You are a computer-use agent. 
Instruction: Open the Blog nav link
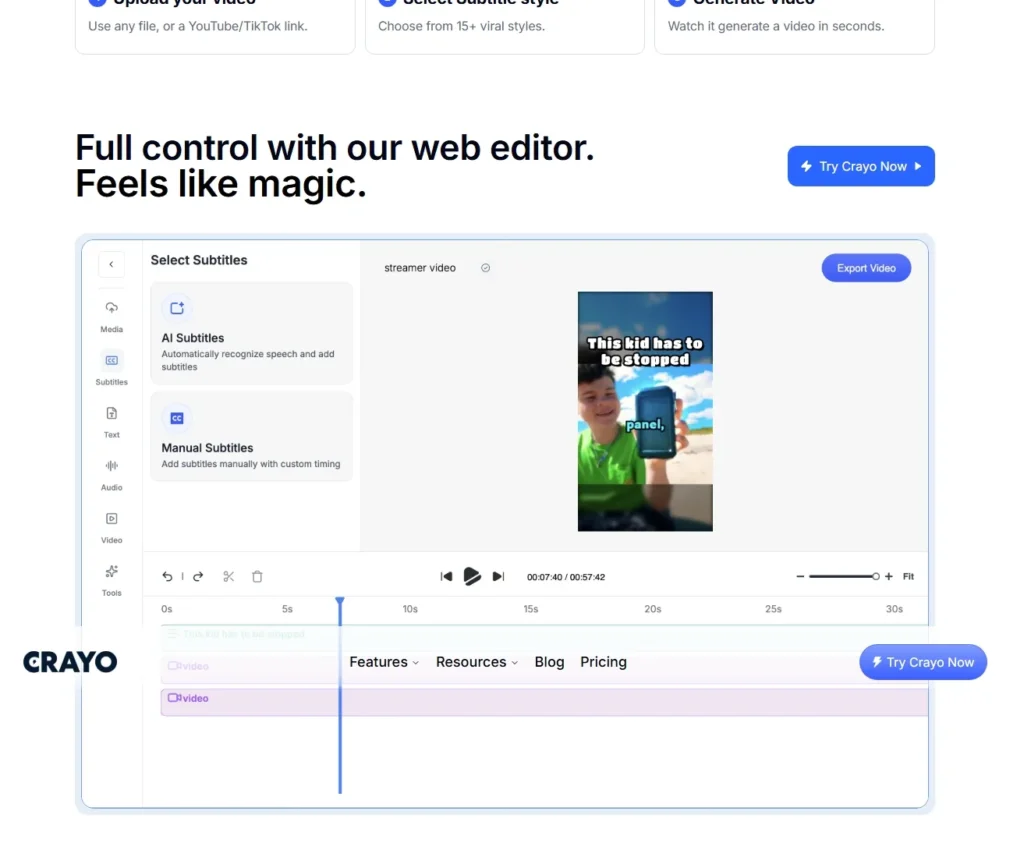[x=549, y=662]
